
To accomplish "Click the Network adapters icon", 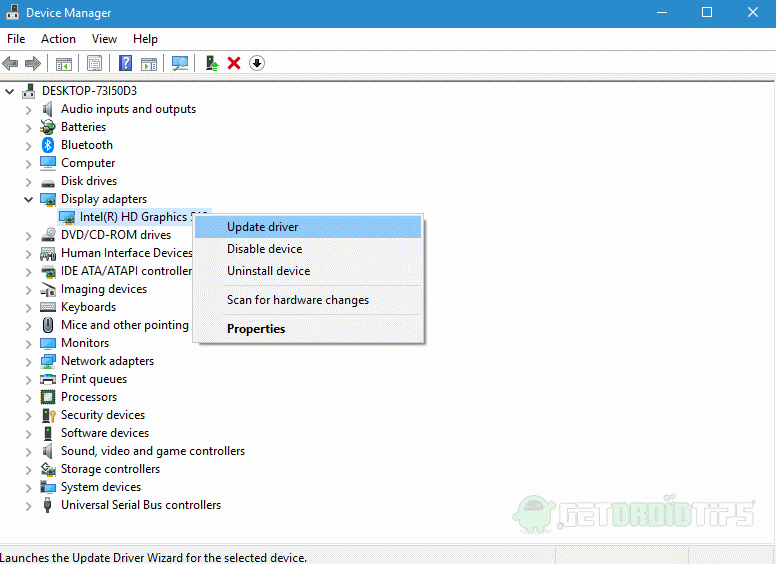I will (x=48, y=361).
